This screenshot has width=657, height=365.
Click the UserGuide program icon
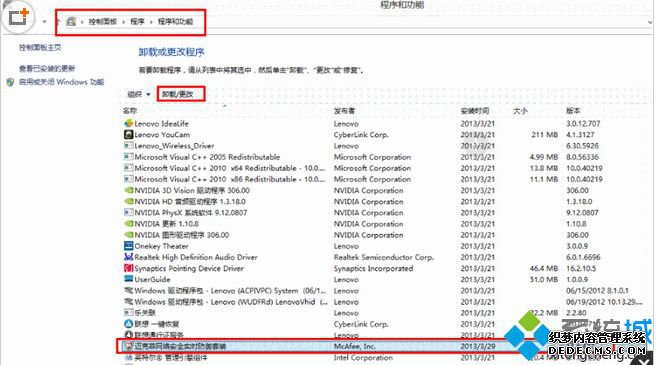pos(128,279)
